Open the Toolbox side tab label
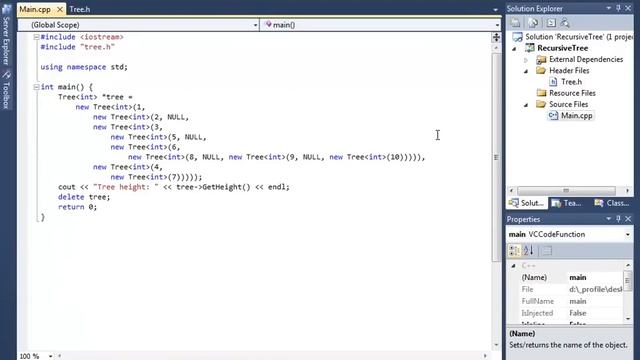640x360 pixels. pos(6,96)
